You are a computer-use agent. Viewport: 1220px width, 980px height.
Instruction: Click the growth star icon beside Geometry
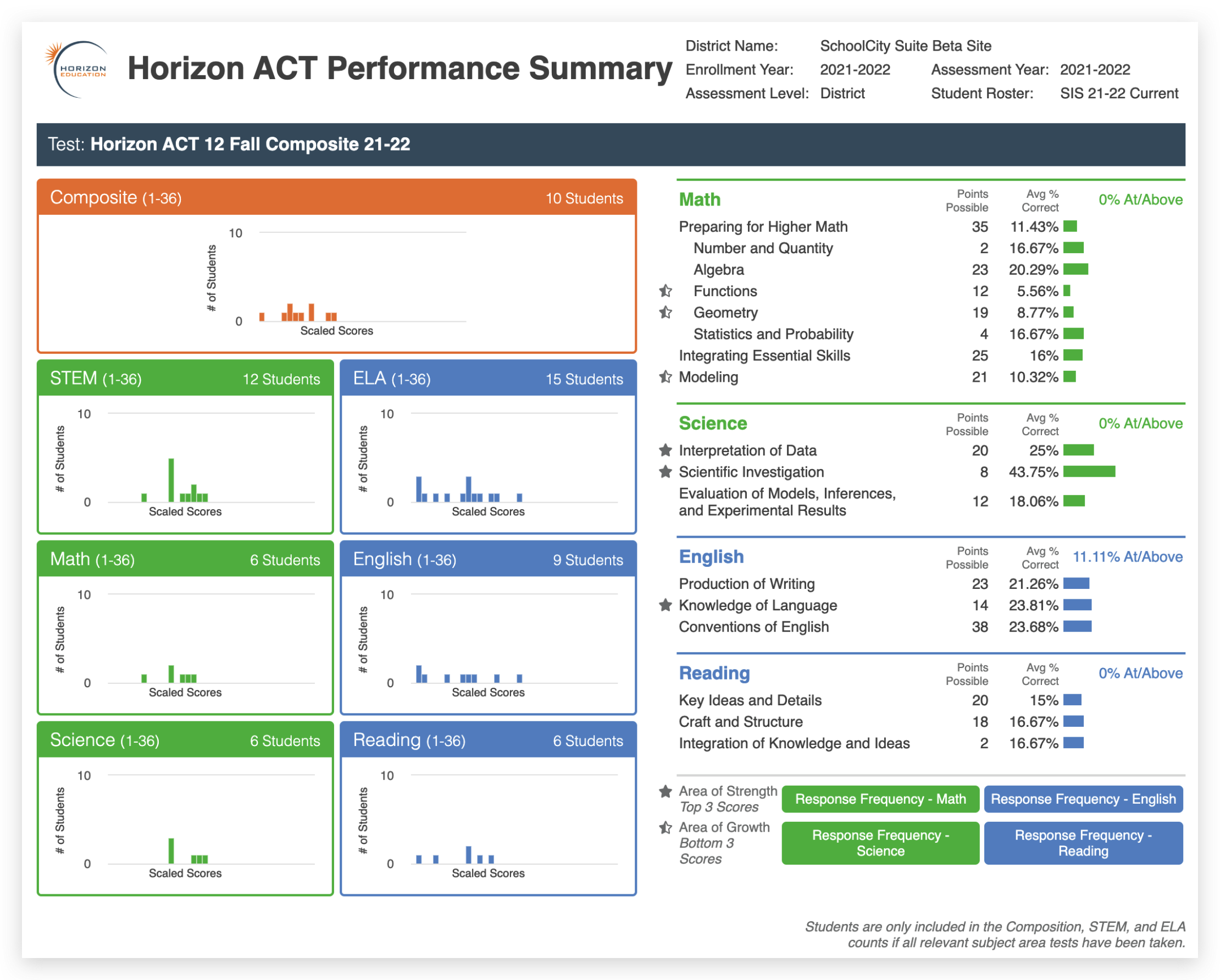pyautogui.click(x=666, y=312)
